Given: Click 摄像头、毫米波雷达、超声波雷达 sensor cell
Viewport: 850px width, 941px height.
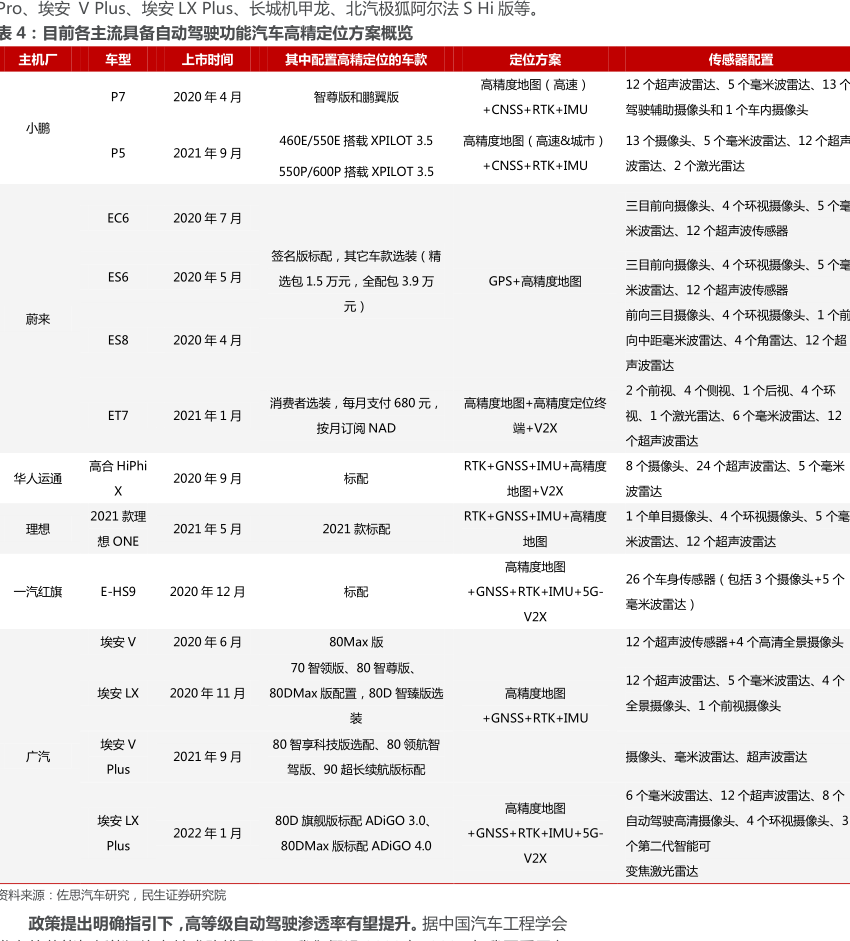Looking at the screenshot, I should pyautogui.click(x=716, y=757).
